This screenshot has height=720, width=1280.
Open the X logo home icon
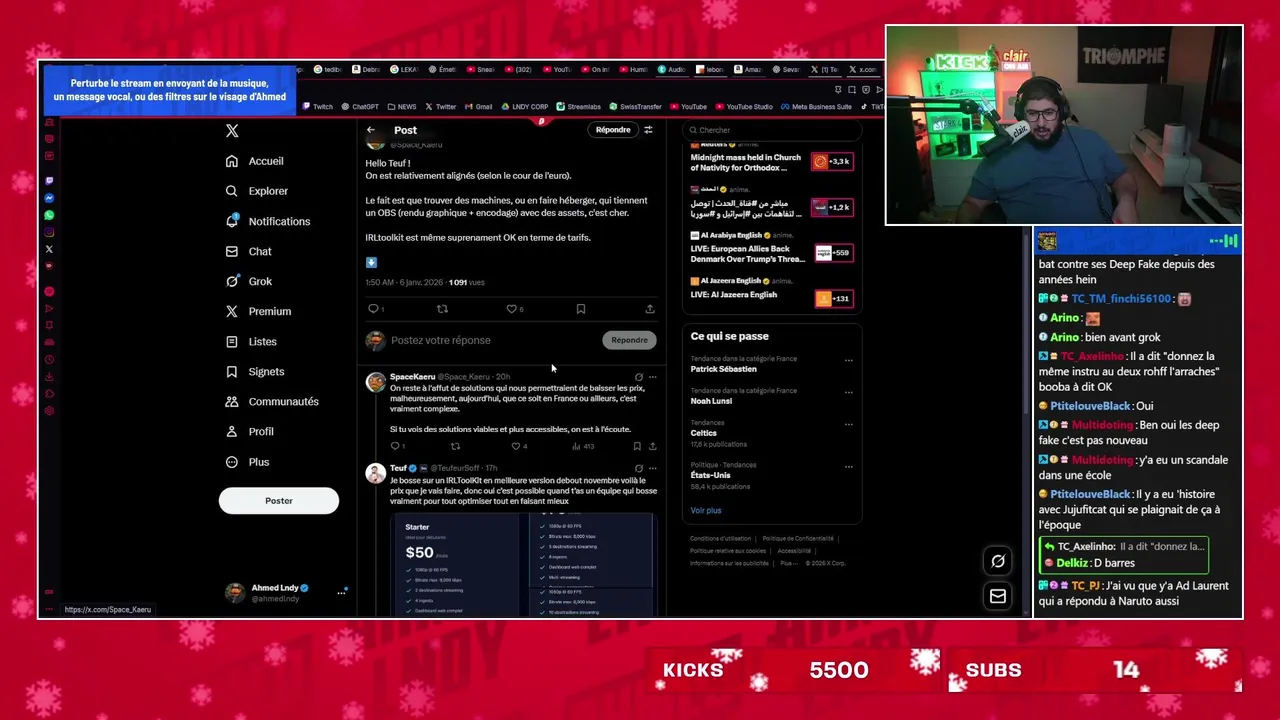pyautogui.click(x=232, y=131)
